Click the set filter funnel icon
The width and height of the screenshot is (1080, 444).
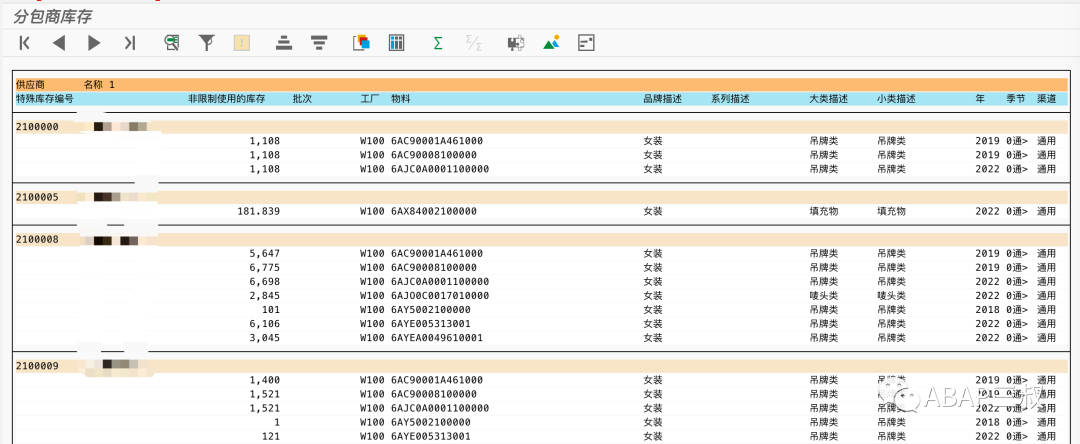coord(207,43)
